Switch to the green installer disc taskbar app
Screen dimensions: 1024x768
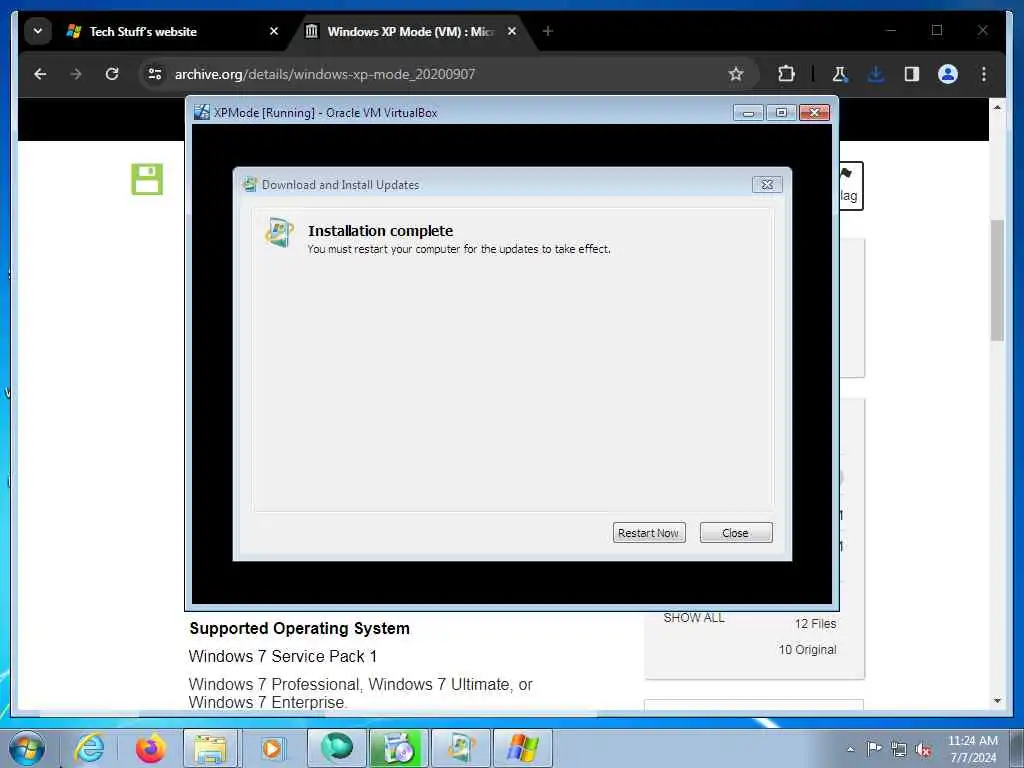click(x=399, y=748)
